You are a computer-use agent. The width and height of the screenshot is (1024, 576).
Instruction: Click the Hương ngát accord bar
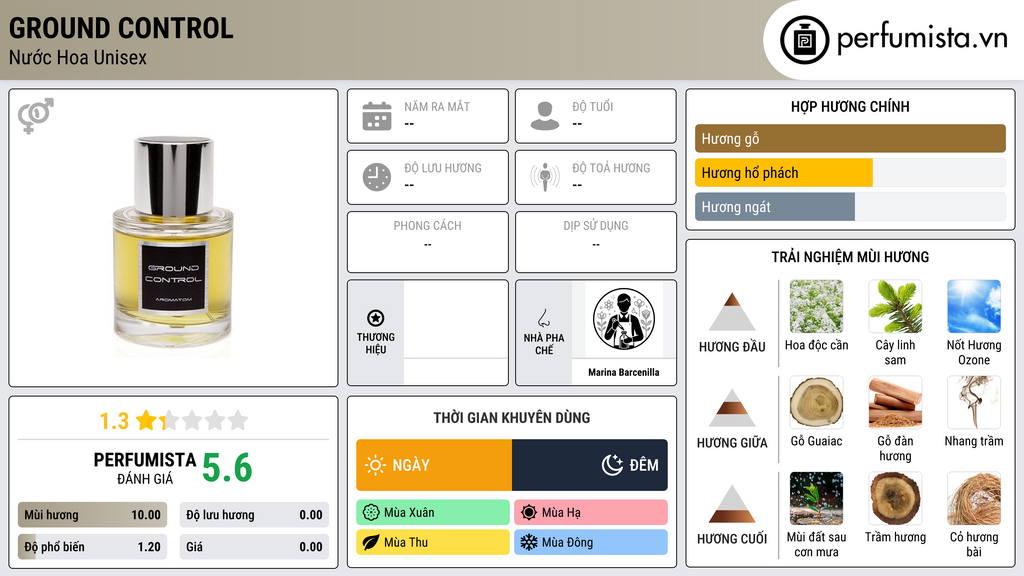click(x=850, y=207)
